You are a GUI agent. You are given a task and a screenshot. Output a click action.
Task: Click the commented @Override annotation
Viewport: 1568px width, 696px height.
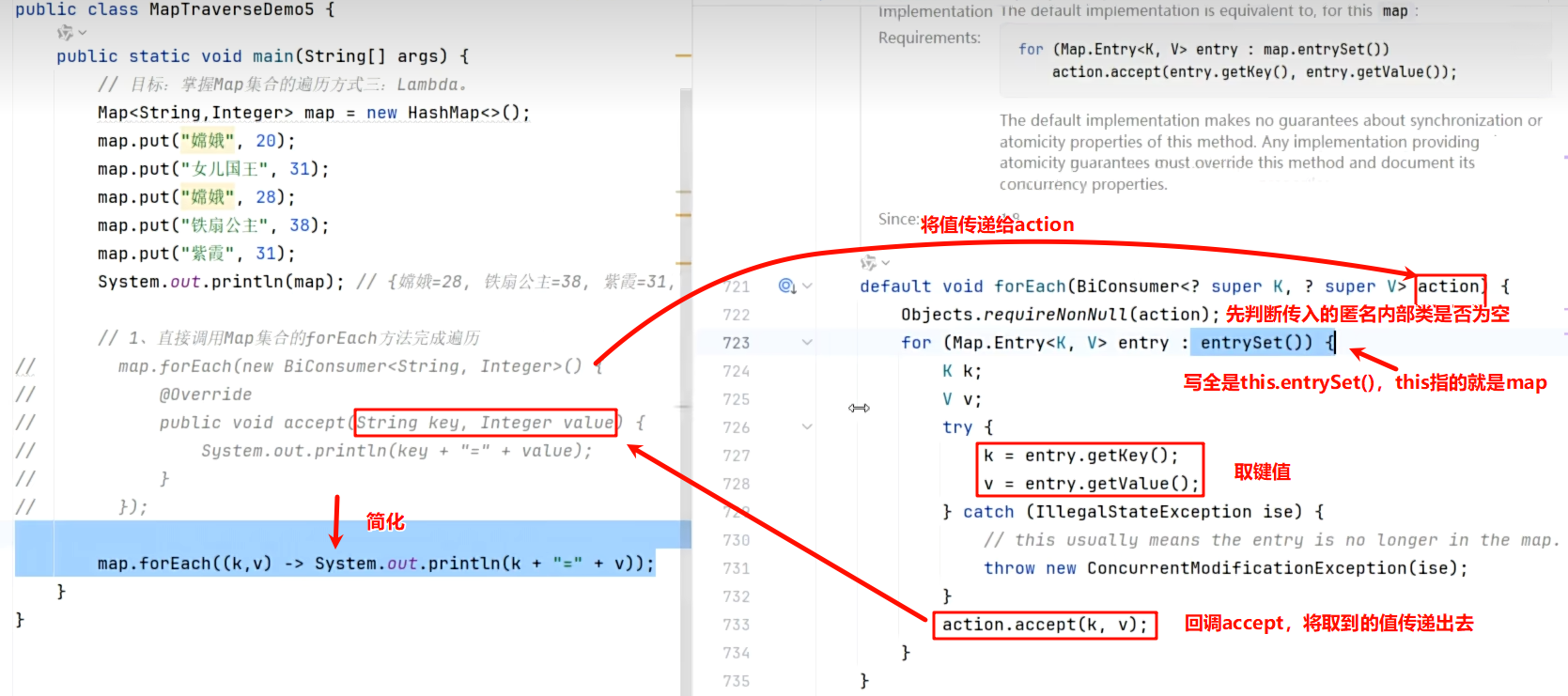coord(206,394)
